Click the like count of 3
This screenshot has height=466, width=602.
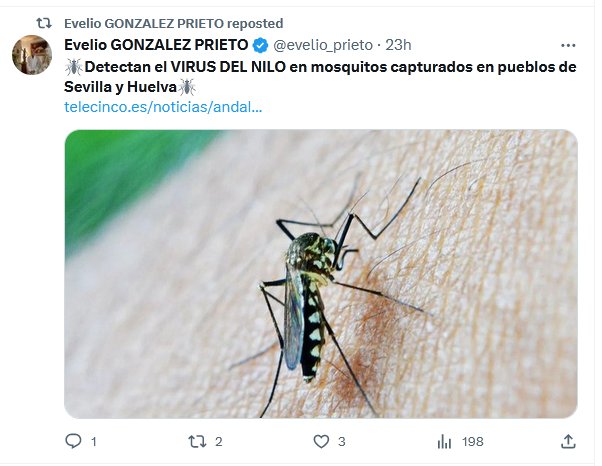[x=342, y=441]
